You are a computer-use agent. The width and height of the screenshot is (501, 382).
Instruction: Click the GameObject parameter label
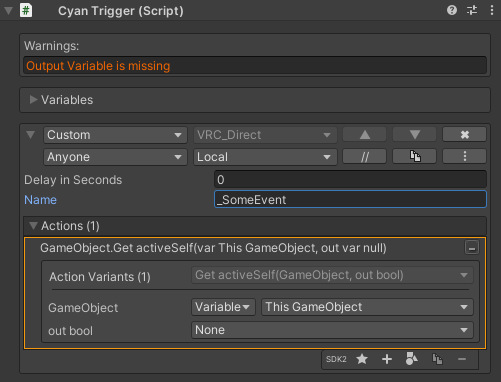[x=83, y=308]
